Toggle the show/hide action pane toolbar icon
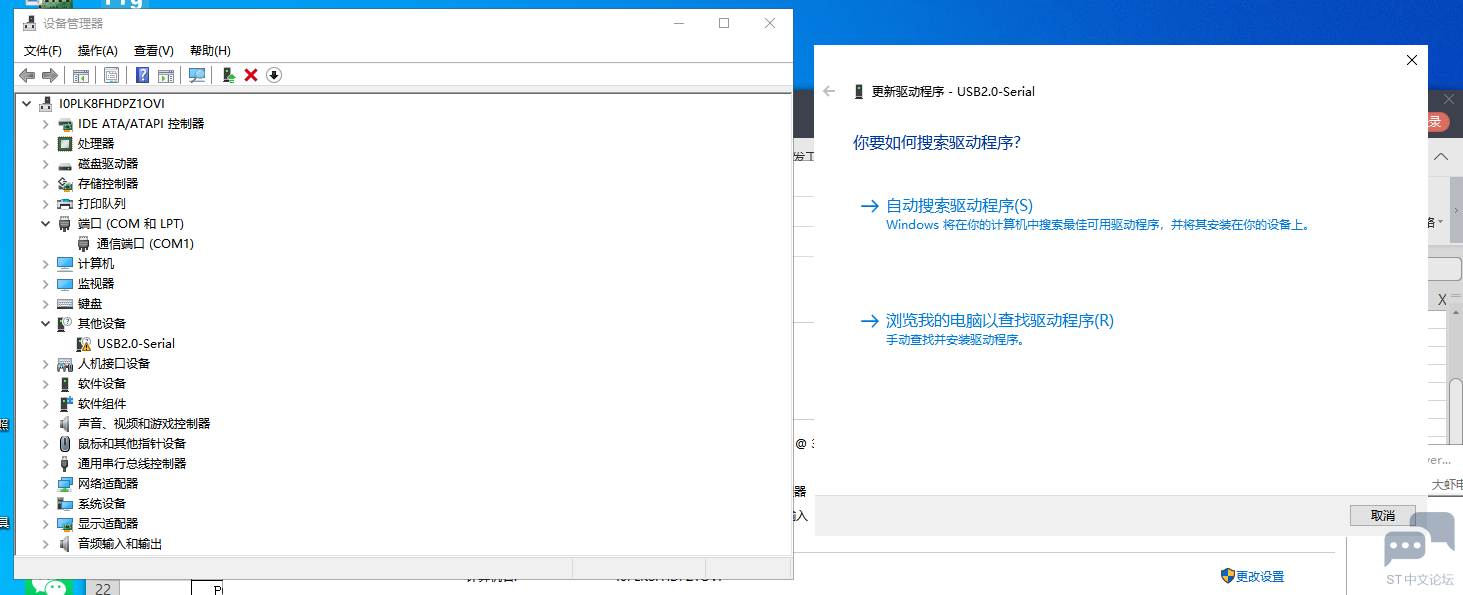This screenshot has width=1463, height=595. (166, 75)
